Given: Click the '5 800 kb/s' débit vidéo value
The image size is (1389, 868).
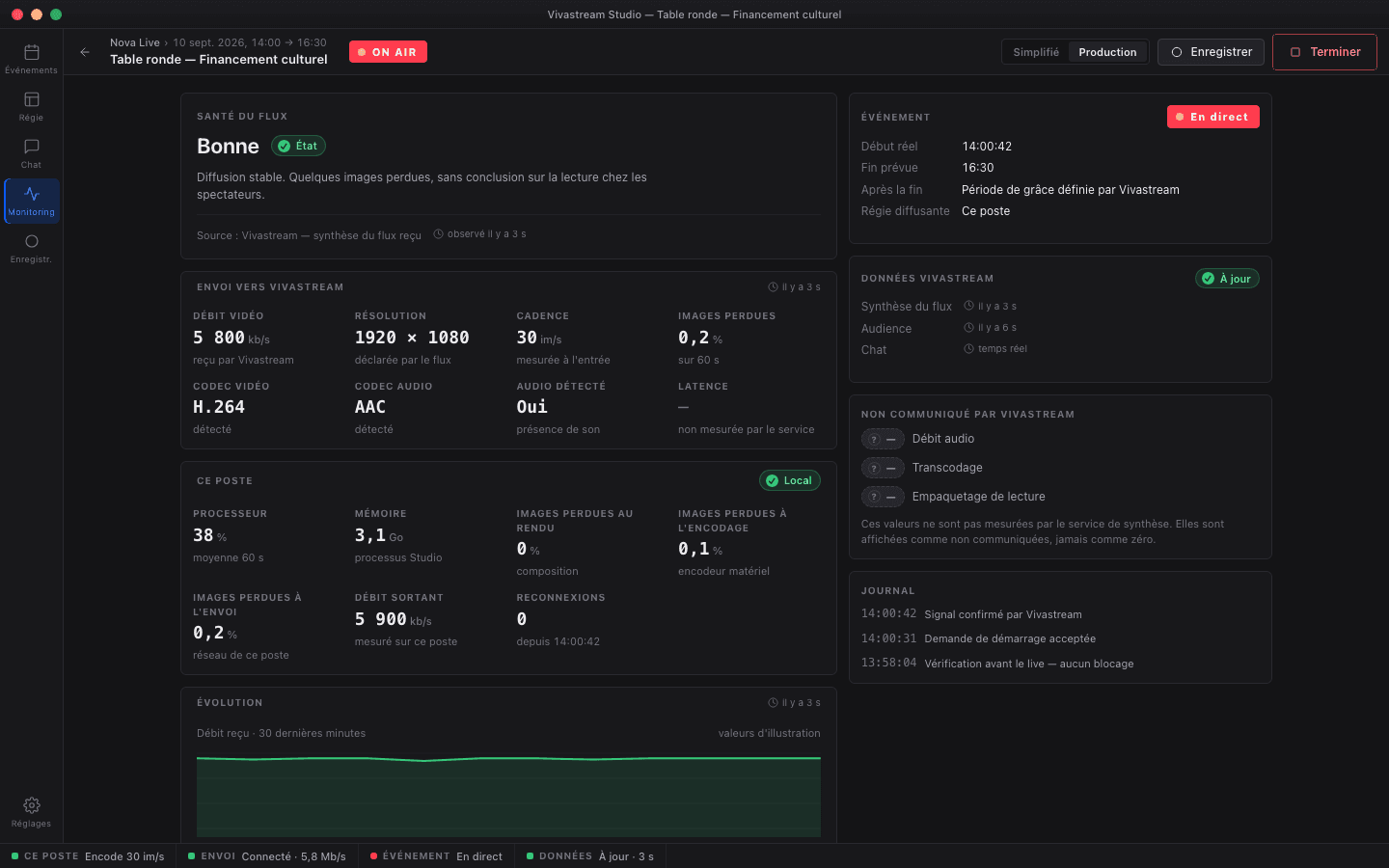Looking at the screenshot, I should 231,338.
